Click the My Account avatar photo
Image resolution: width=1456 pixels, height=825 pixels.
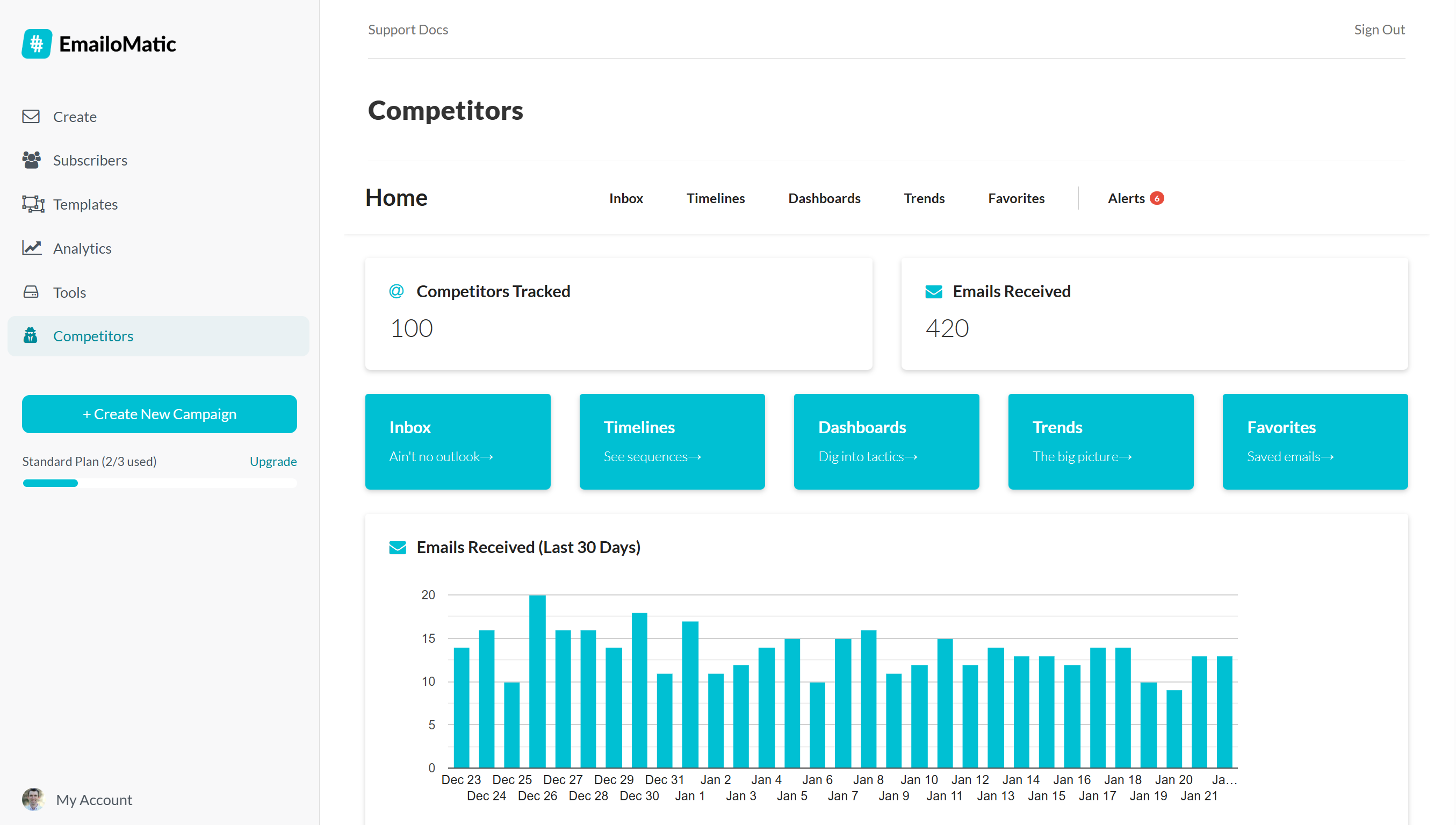pyautogui.click(x=33, y=800)
